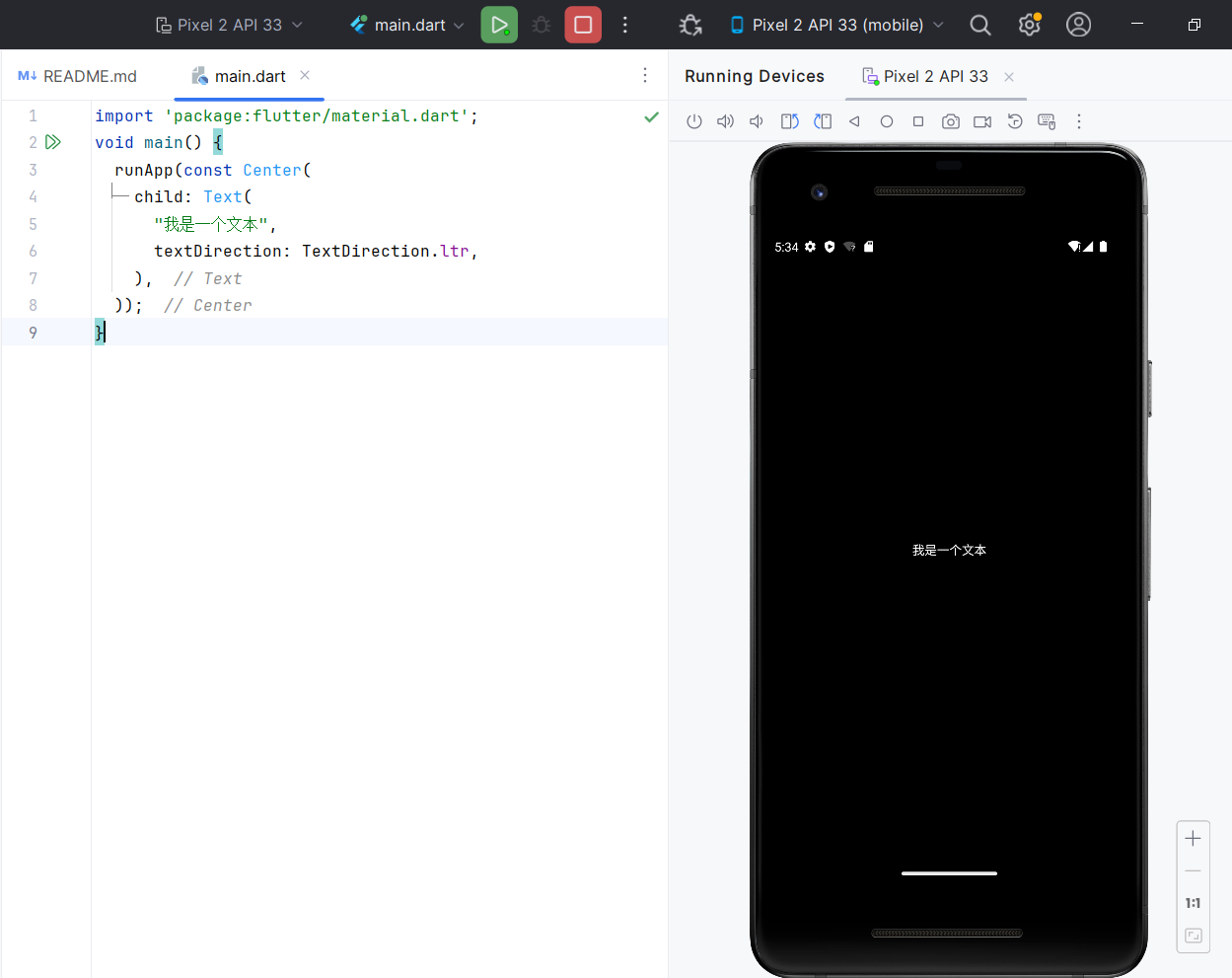Open the Pixel 2 API 33 (mobile) selector
Viewport: 1232px width, 978px height.
pos(836,25)
